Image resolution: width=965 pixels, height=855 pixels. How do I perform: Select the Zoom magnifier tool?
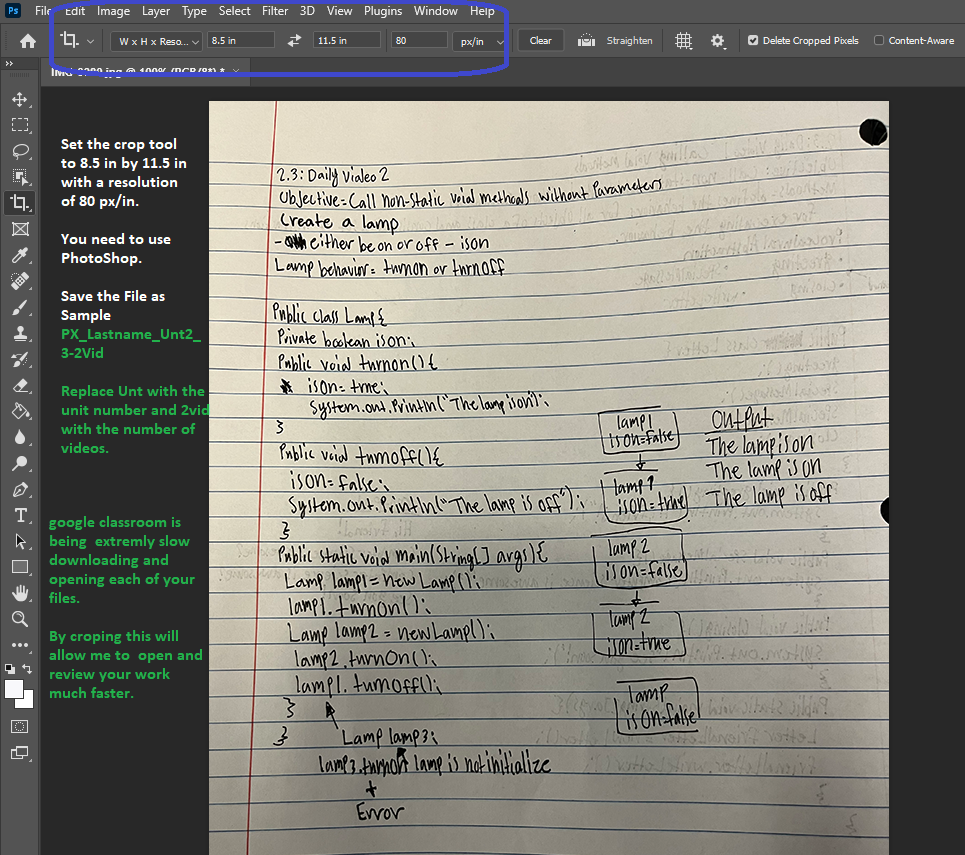pos(19,619)
